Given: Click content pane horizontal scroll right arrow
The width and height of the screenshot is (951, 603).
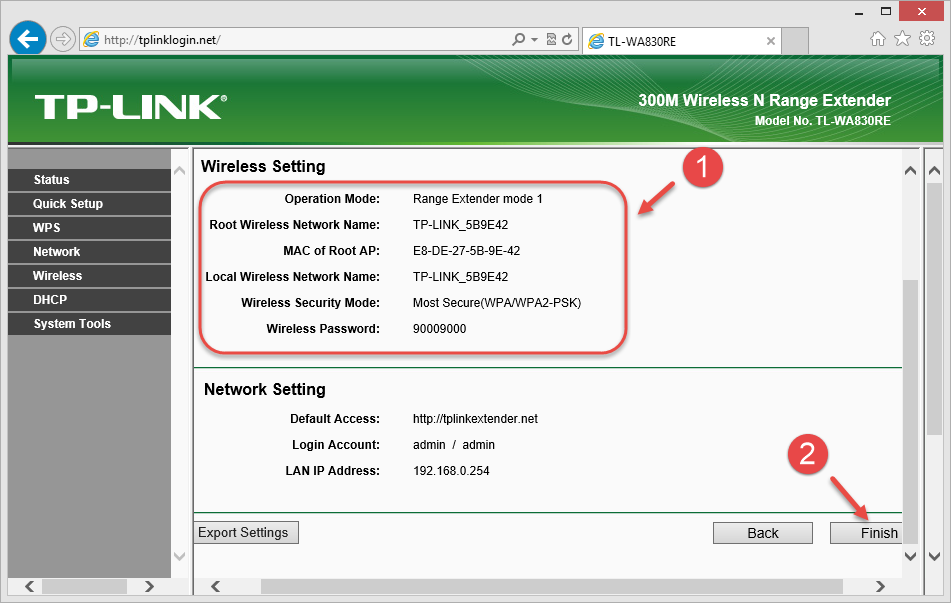Looking at the screenshot, I should pos(880,586).
